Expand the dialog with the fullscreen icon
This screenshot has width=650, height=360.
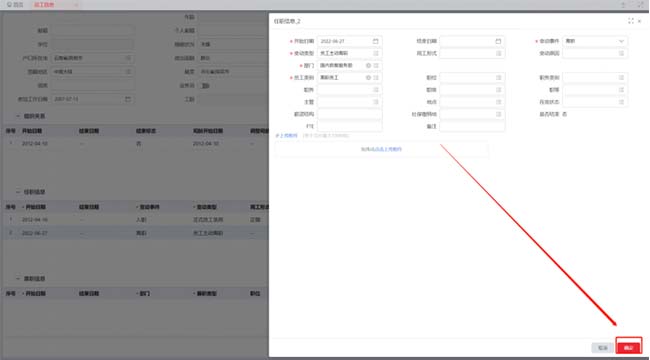631,21
